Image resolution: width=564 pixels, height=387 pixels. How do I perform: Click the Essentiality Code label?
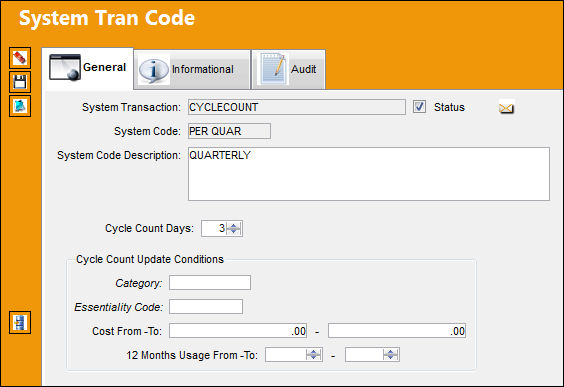[119, 307]
